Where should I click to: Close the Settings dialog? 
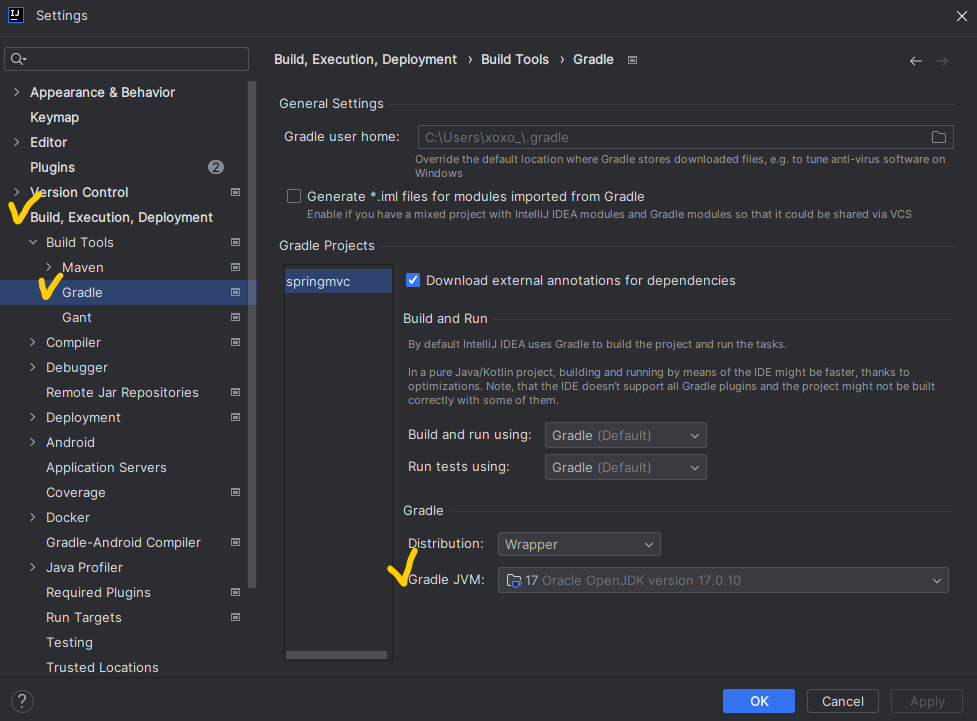[x=961, y=16]
